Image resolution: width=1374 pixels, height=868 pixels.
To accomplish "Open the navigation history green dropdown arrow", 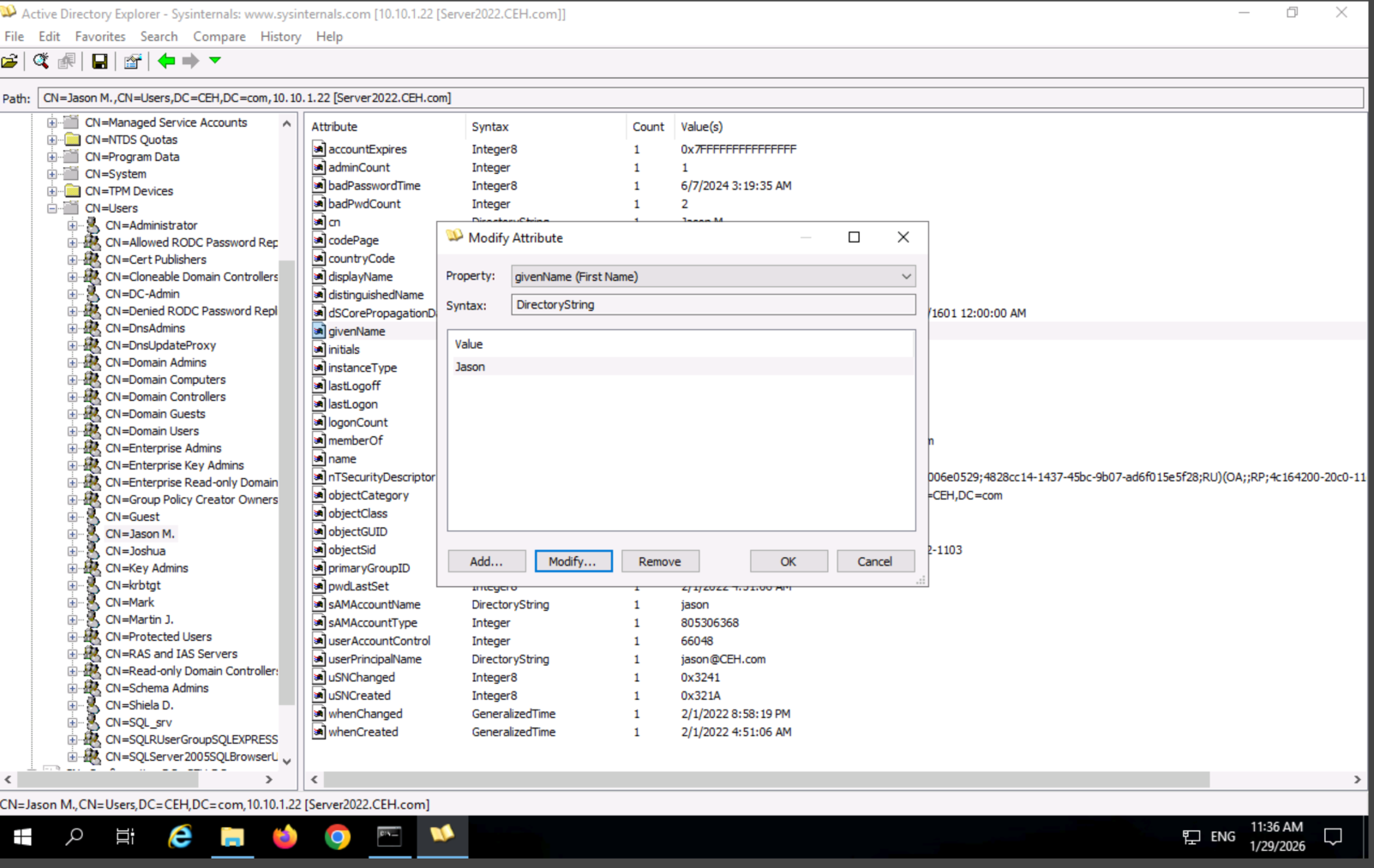I will click(x=215, y=60).
